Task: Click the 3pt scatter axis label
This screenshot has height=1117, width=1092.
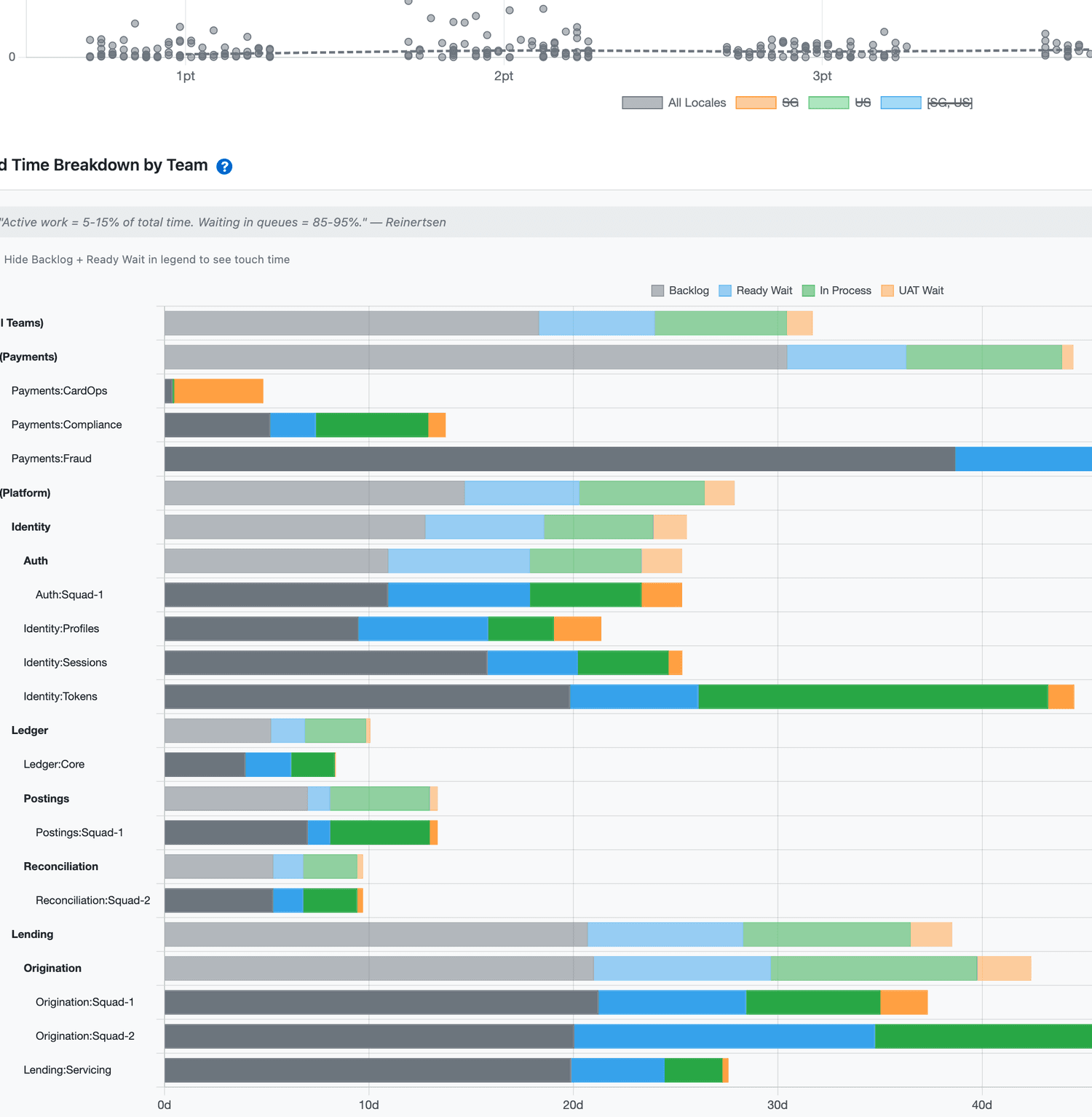Action: tap(822, 76)
